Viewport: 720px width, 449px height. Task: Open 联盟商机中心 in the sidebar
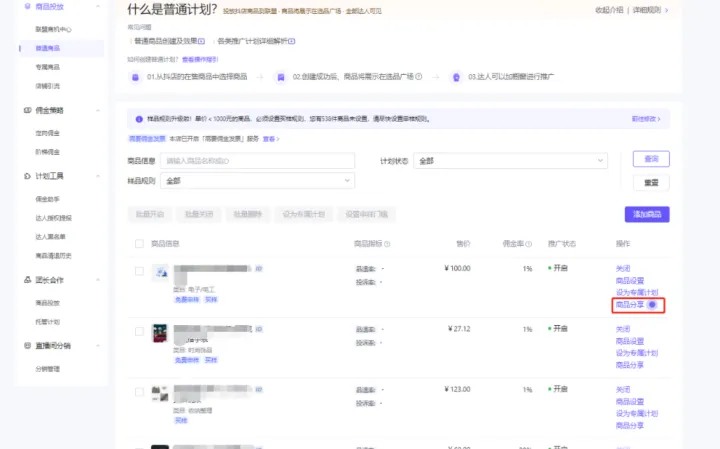pos(53,29)
